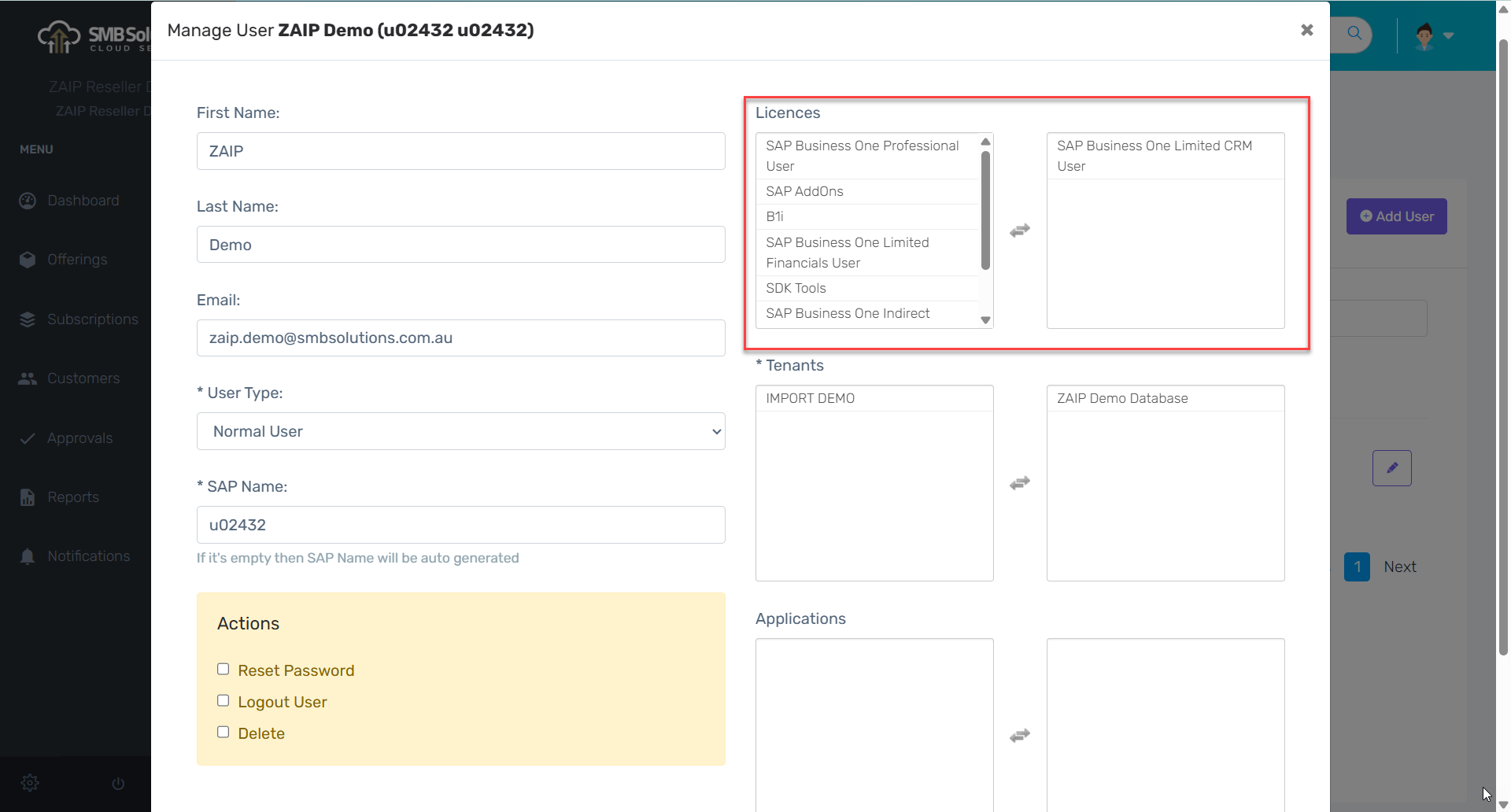Viewport: 1511px width, 812px height.
Task: Open Reports from the sidebar
Action: (x=59, y=497)
